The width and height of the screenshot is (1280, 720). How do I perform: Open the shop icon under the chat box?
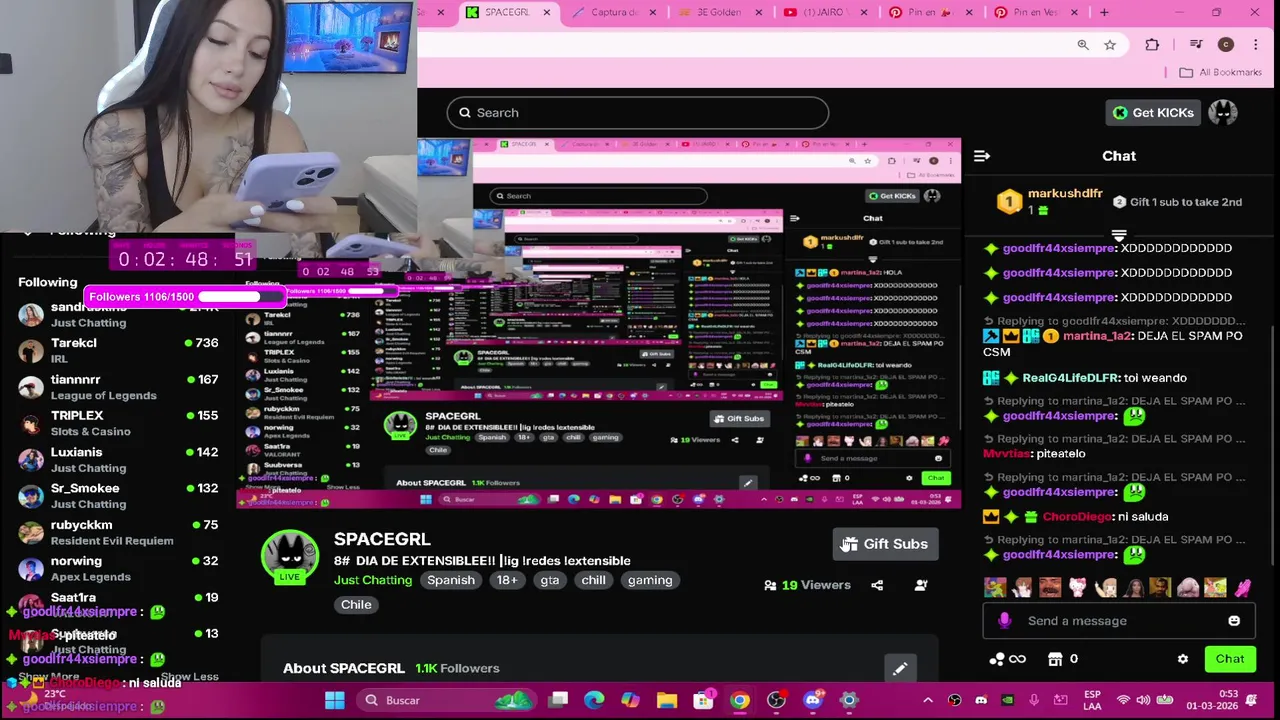pos(1055,659)
